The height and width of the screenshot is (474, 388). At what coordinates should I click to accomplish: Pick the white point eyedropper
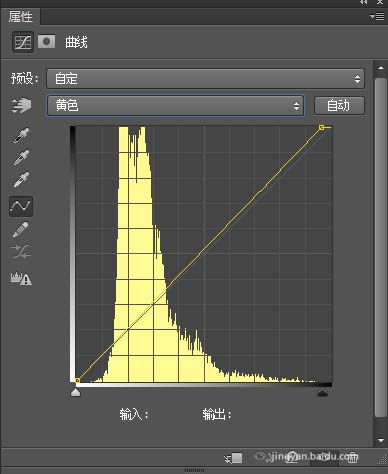(x=21, y=180)
